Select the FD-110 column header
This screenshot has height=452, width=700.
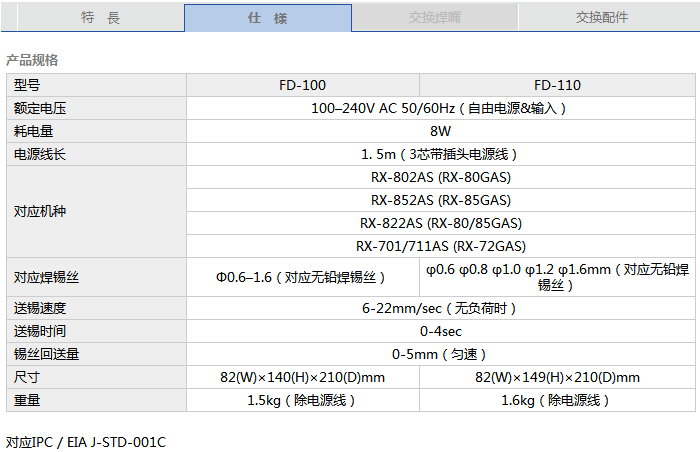point(557,85)
